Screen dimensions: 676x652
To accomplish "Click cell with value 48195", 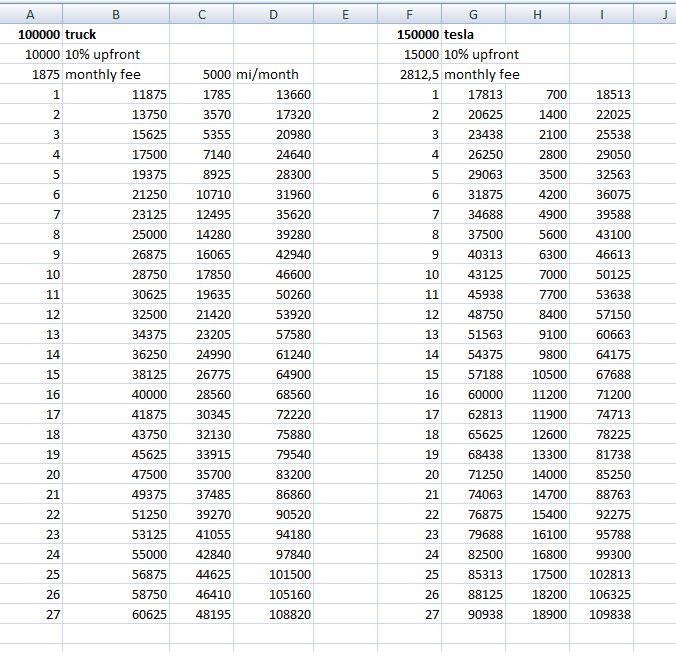I will point(201,614).
